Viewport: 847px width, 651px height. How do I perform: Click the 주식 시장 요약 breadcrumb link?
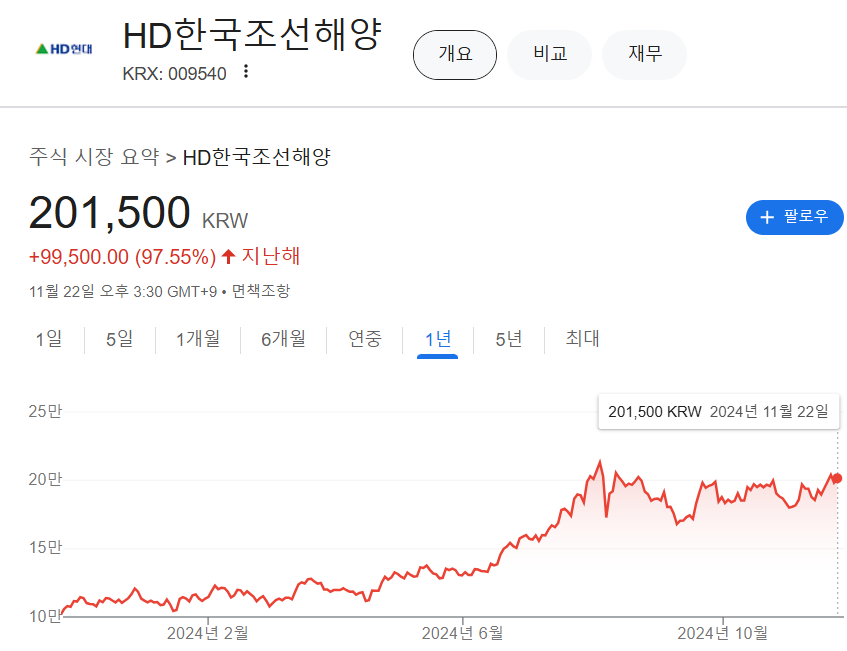tap(94, 157)
